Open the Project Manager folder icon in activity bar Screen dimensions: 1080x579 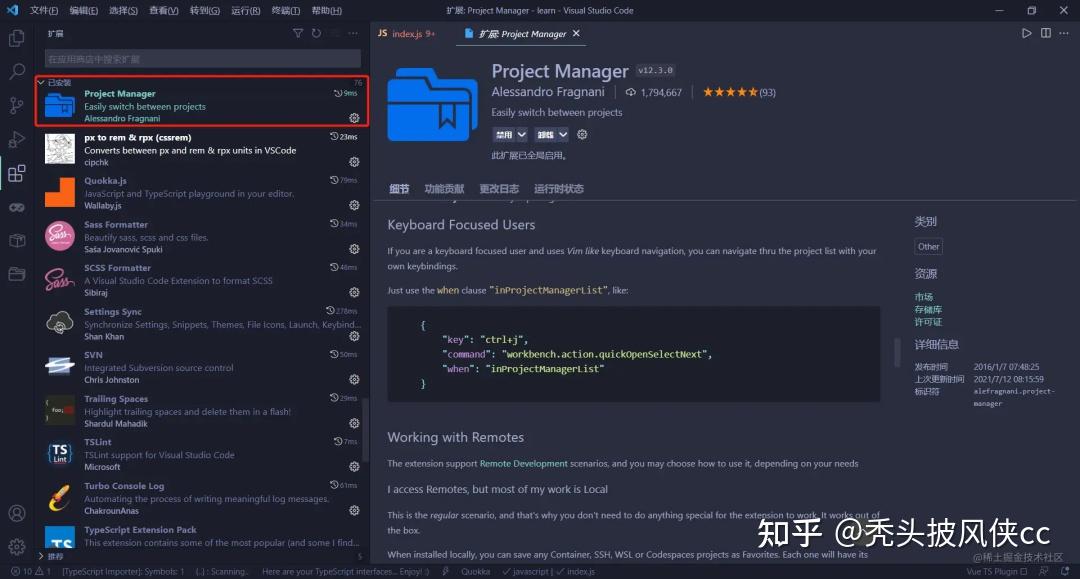(x=17, y=274)
